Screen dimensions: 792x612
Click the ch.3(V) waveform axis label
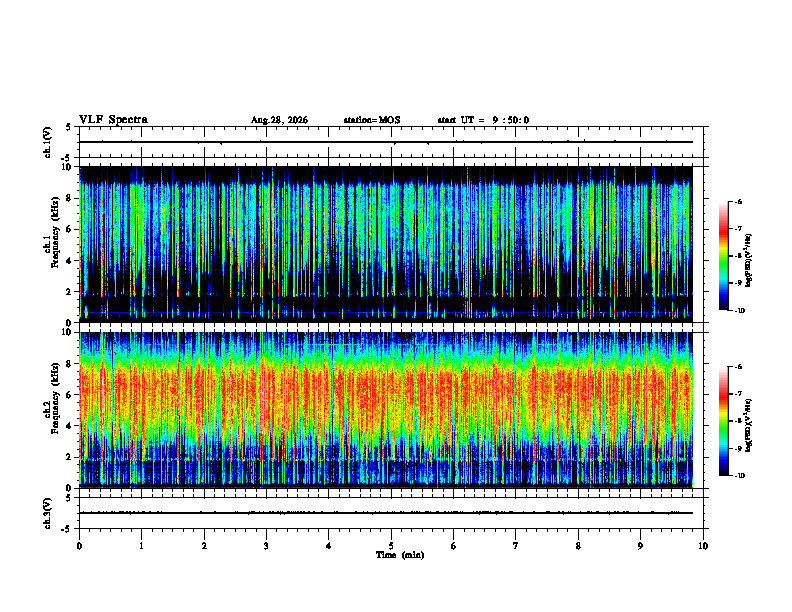[48, 513]
